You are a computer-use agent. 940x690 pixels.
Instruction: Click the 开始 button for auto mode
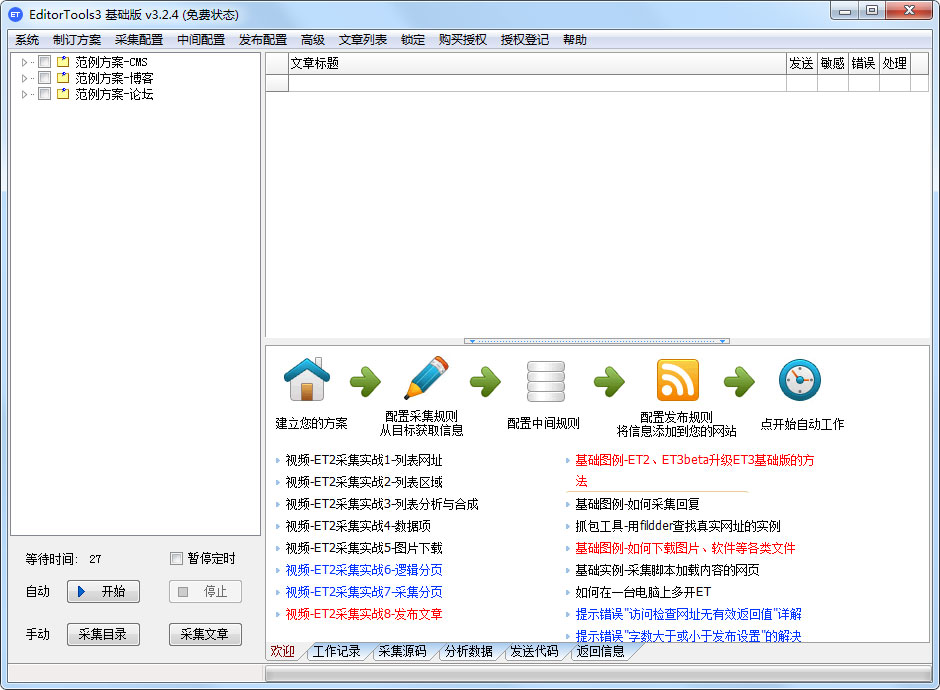tap(103, 592)
